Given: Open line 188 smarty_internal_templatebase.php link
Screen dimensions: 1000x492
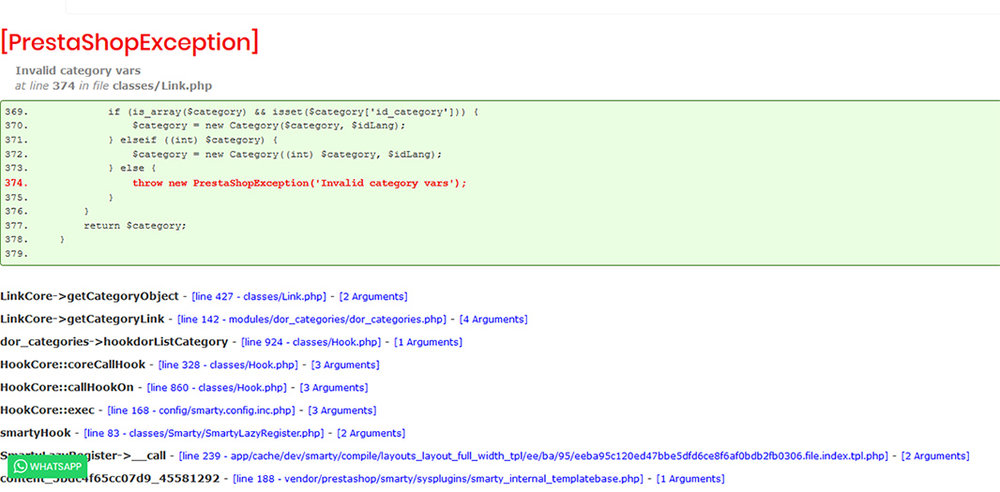Looking at the screenshot, I should coord(438,479).
